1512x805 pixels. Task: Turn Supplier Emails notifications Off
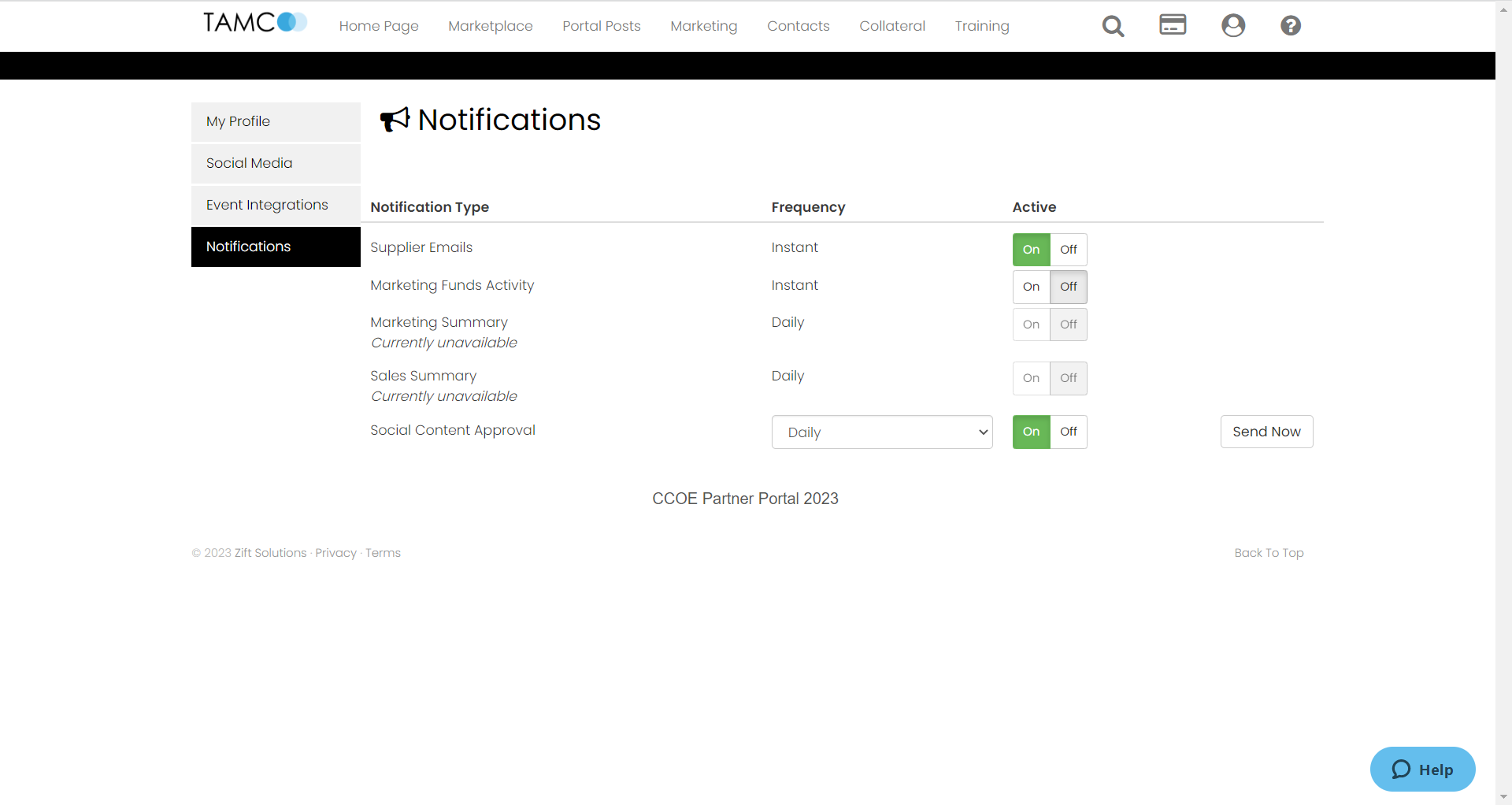[x=1069, y=250]
